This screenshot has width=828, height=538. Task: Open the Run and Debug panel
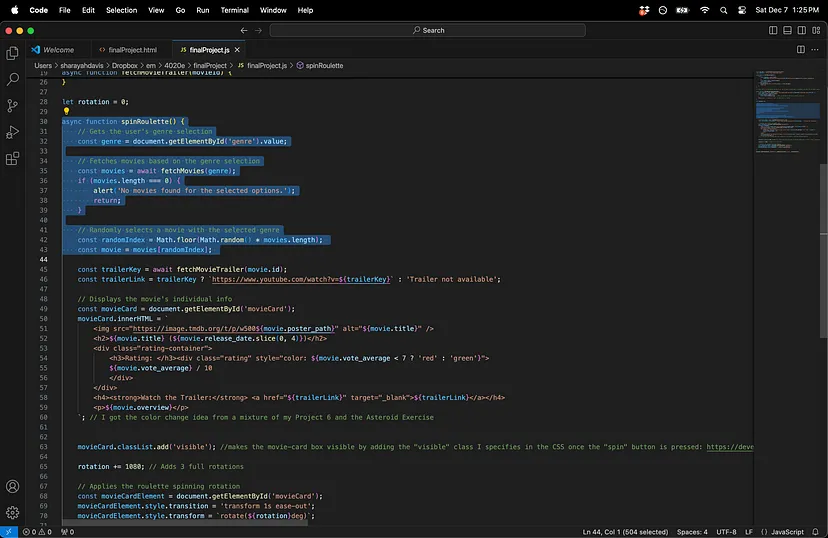(x=13, y=132)
